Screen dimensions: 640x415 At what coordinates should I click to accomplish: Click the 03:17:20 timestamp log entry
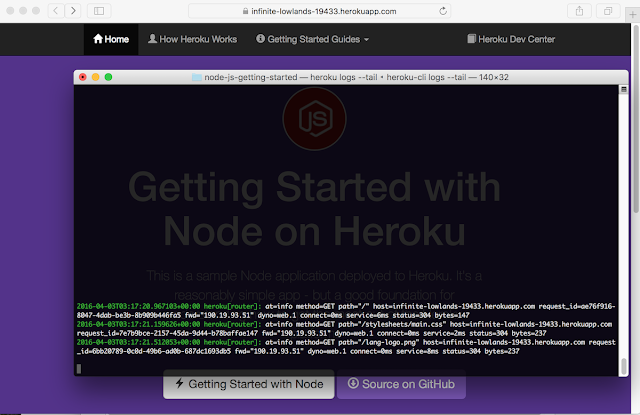(346, 311)
